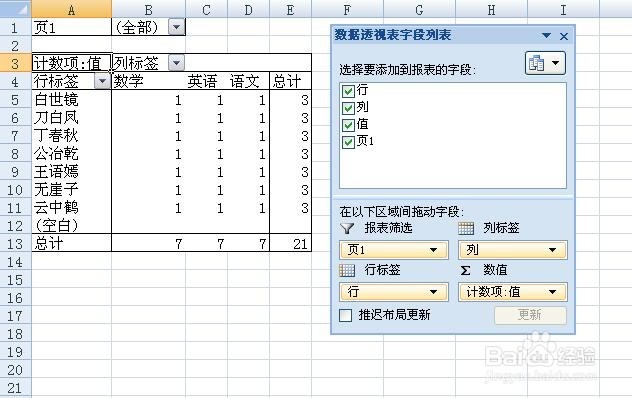Select the grand total cell 21
The image size is (632, 398).
coord(290,244)
